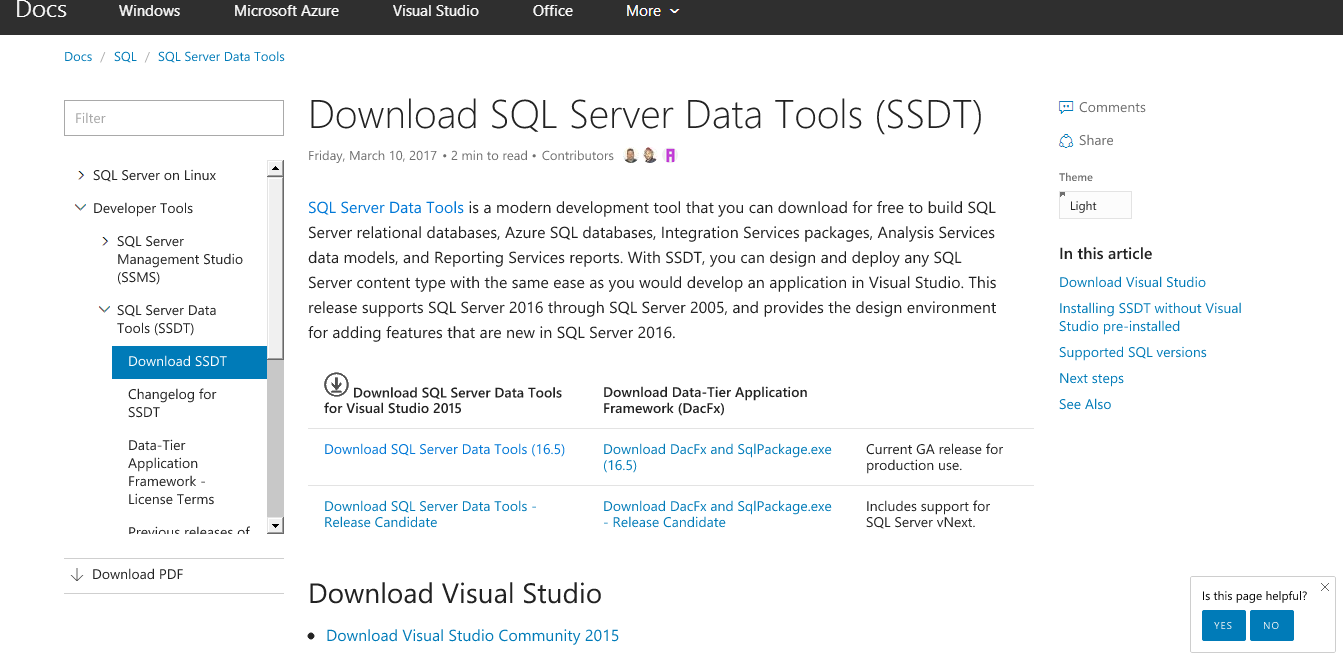1343x656 pixels.
Task: Open the Comments icon
Action: [1066, 107]
